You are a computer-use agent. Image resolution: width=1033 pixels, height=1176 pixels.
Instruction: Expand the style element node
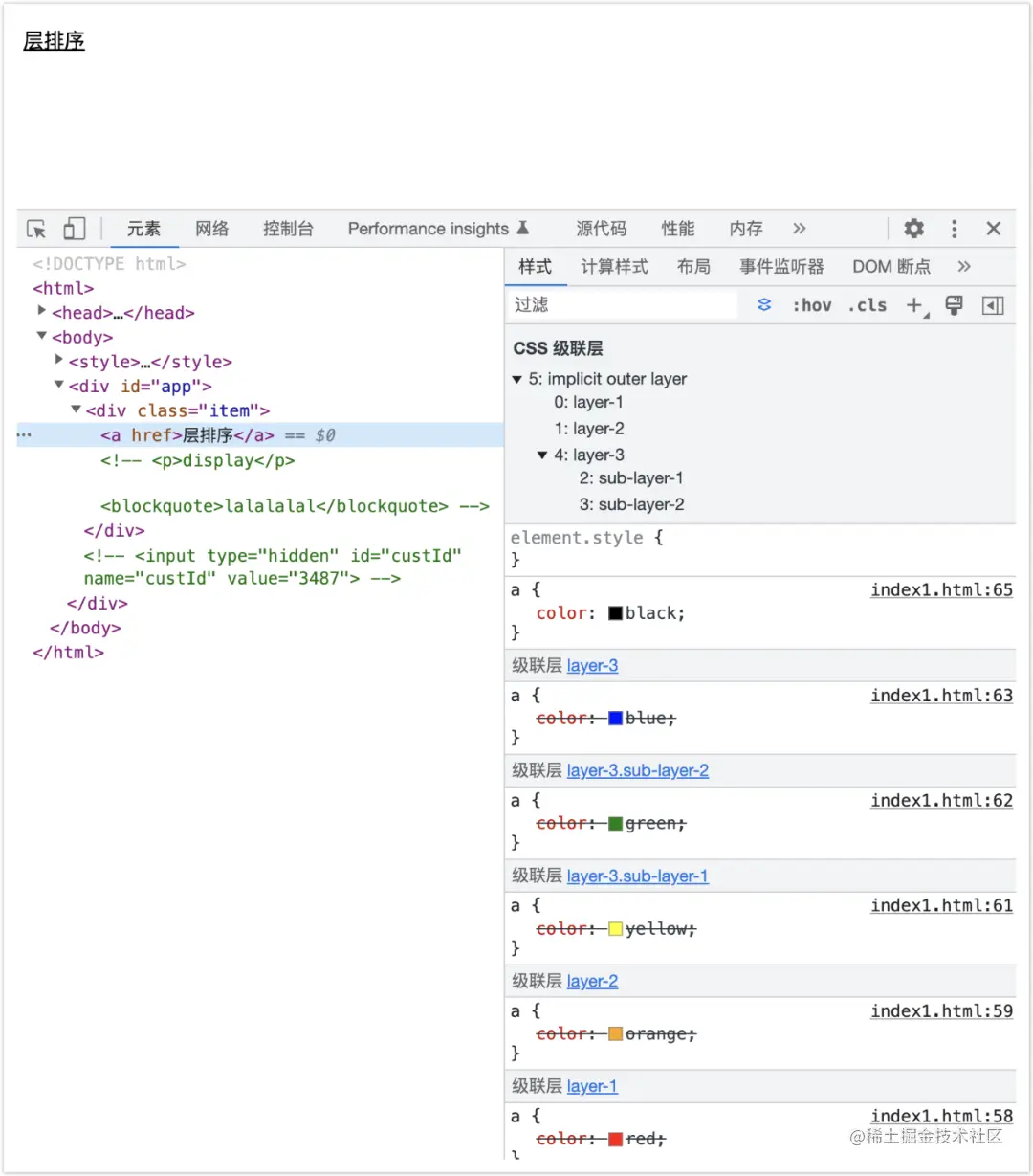tap(59, 359)
